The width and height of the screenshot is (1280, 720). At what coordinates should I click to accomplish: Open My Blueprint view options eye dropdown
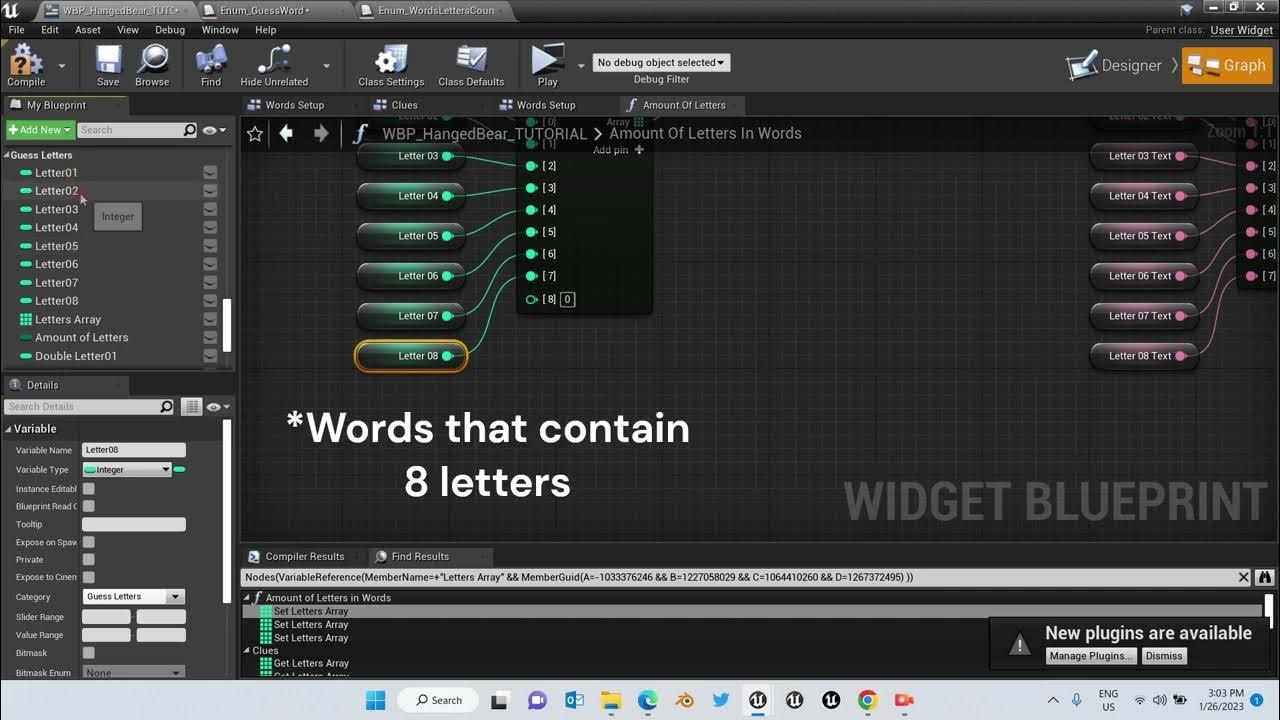click(x=215, y=130)
